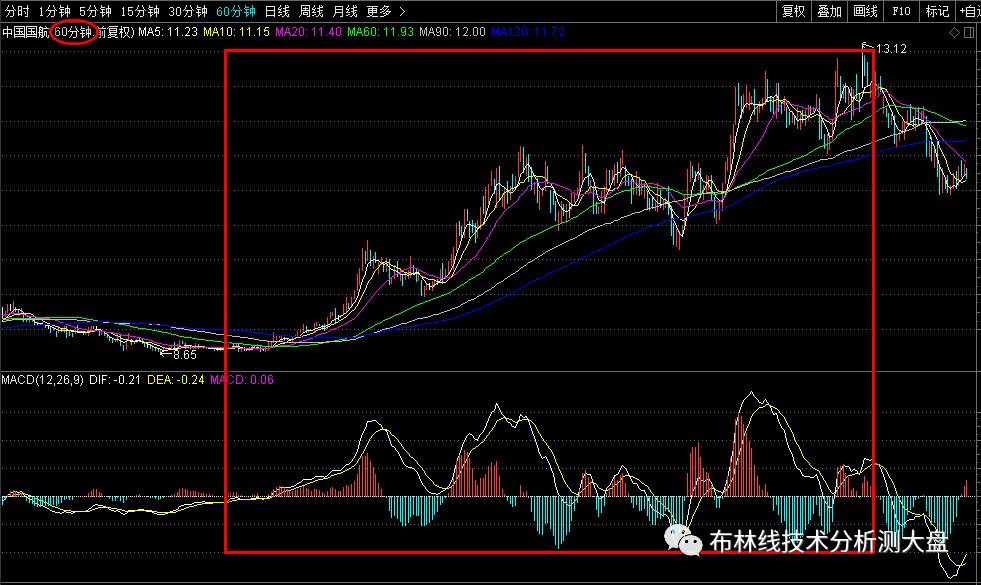The image size is (981, 585).
Task: Switch to the 周线 weekly chart
Action: 311,11
